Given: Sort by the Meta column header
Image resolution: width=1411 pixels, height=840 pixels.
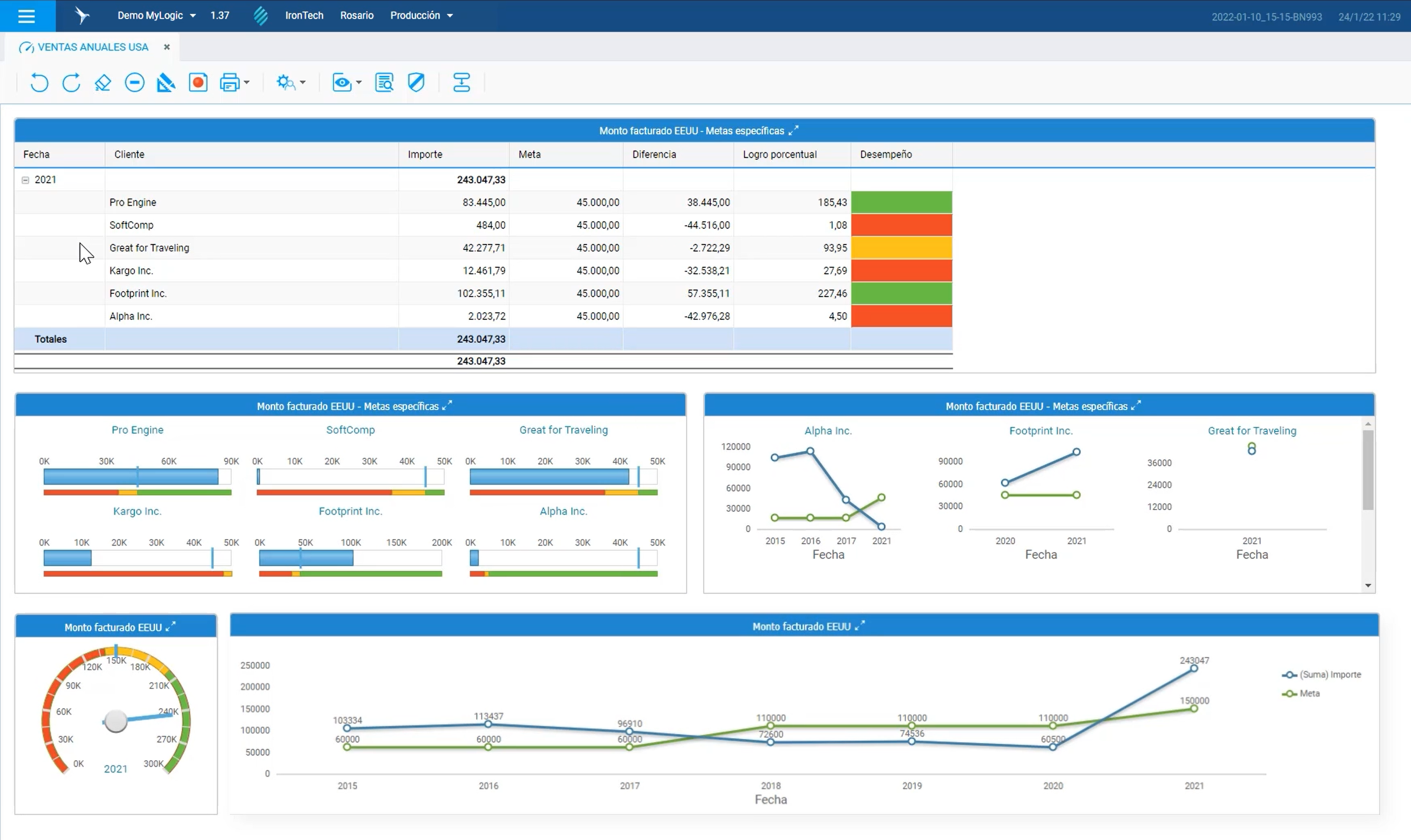Looking at the screenshot, I should (566, 155).
